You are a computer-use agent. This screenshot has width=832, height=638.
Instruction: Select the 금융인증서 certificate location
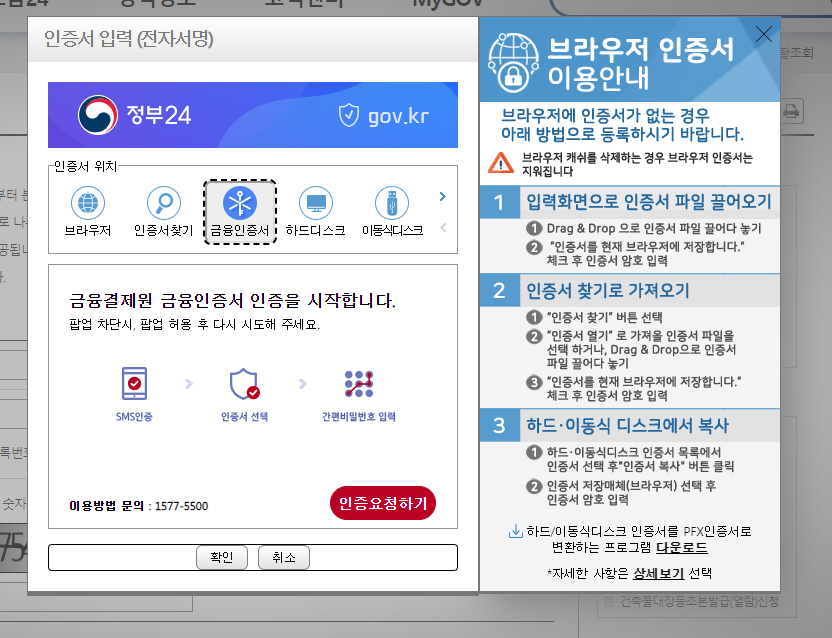point(240,212)
